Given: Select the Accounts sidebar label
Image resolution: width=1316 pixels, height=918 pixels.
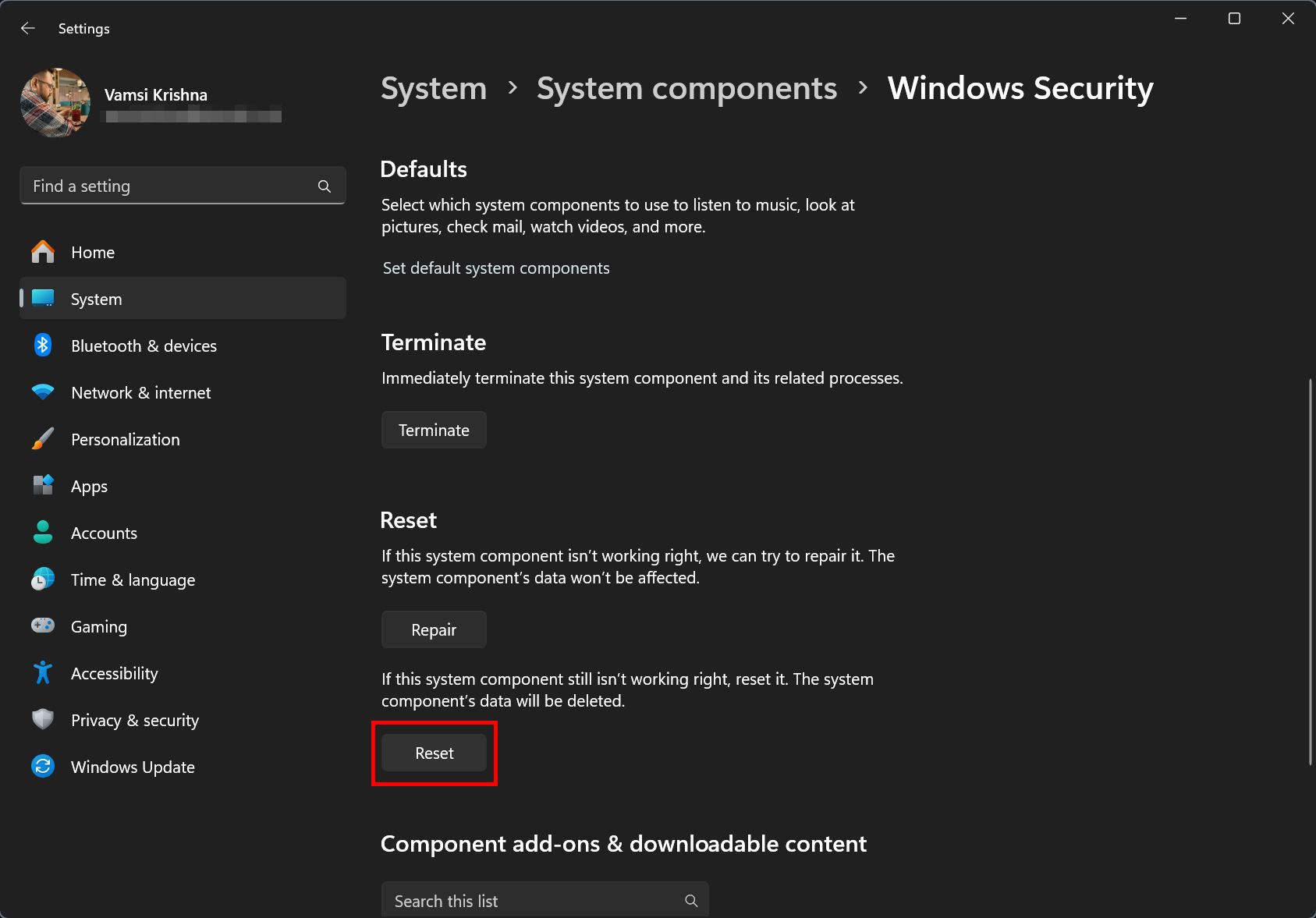Looking at the screenshot, I should pos(104,533).
